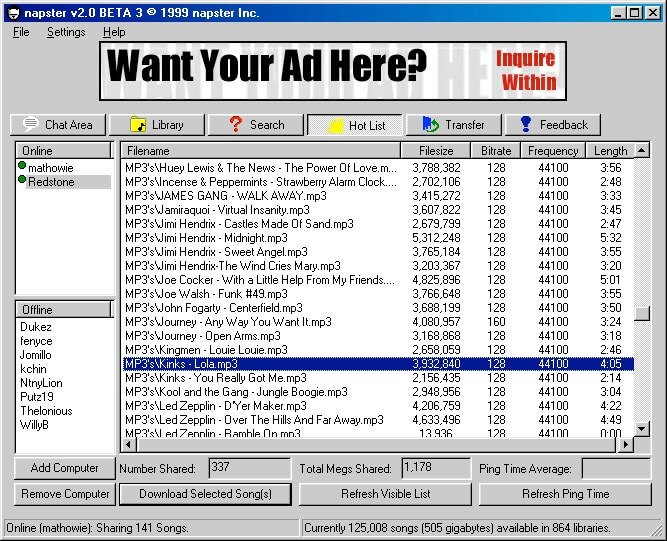The width and height of the screenshot is (667, 541).
Task: Select offline user fenyce
Action: coord(36,341)
